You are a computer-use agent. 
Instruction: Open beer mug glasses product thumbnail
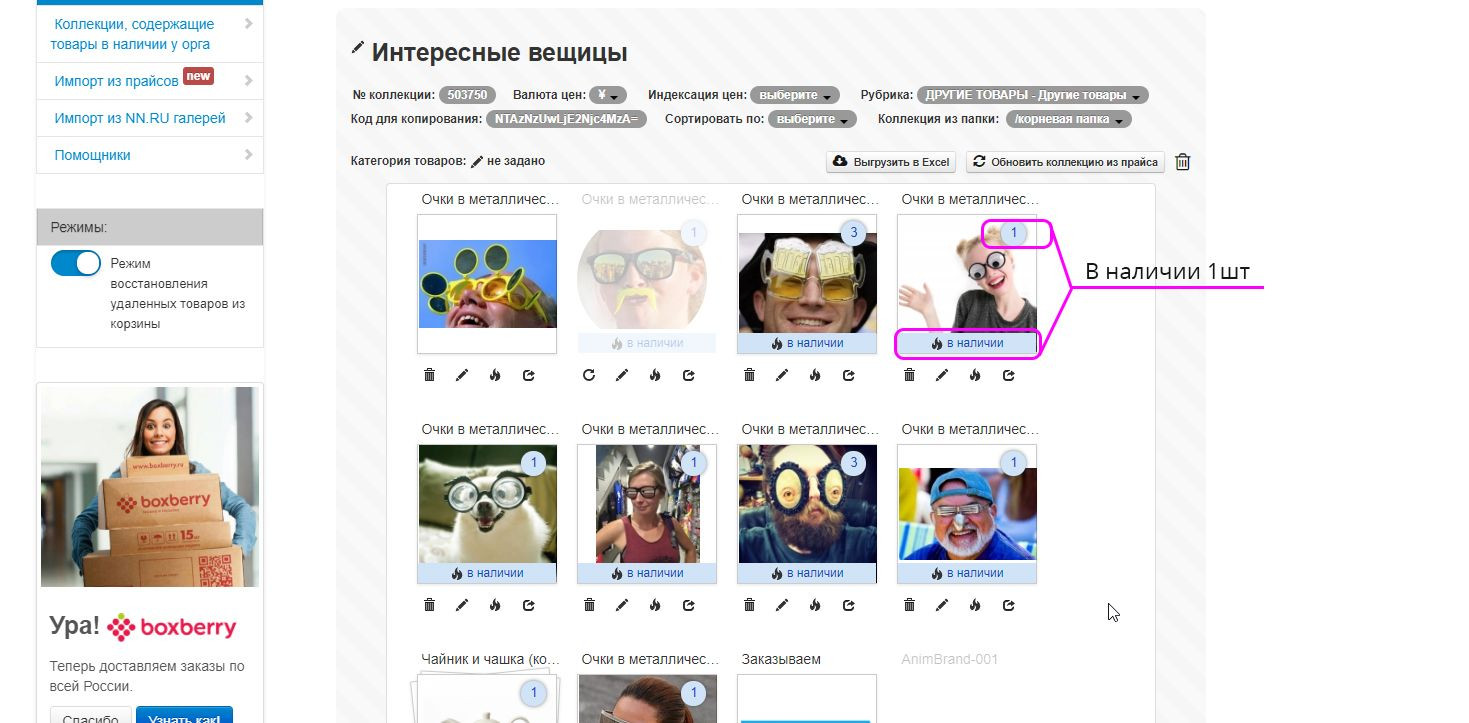[807, 283]
